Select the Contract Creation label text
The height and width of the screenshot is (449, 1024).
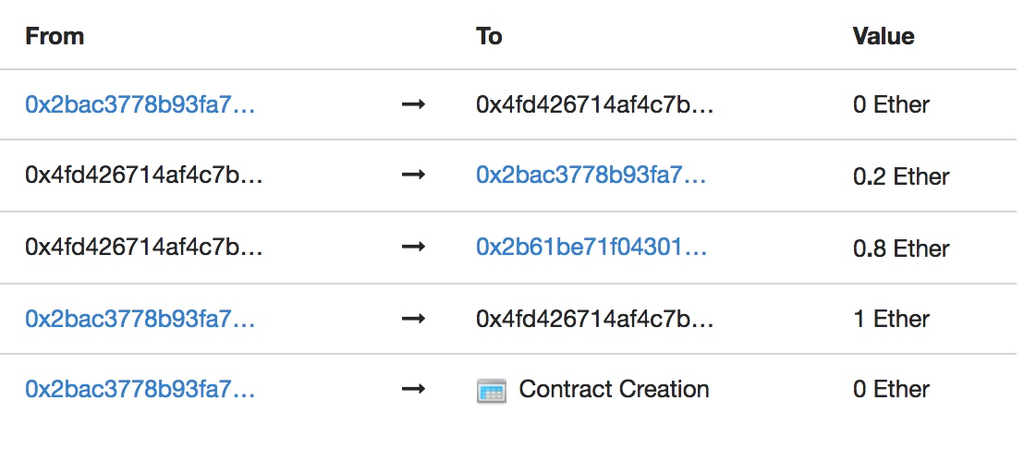tap(614, 390)
